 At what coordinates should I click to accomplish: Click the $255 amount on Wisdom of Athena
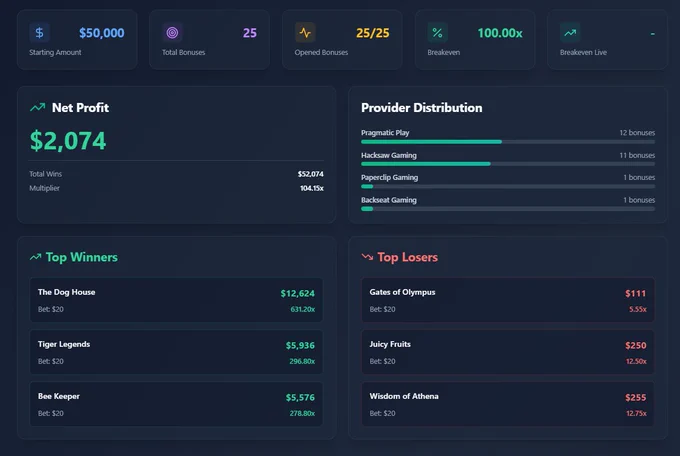[636, 397]
